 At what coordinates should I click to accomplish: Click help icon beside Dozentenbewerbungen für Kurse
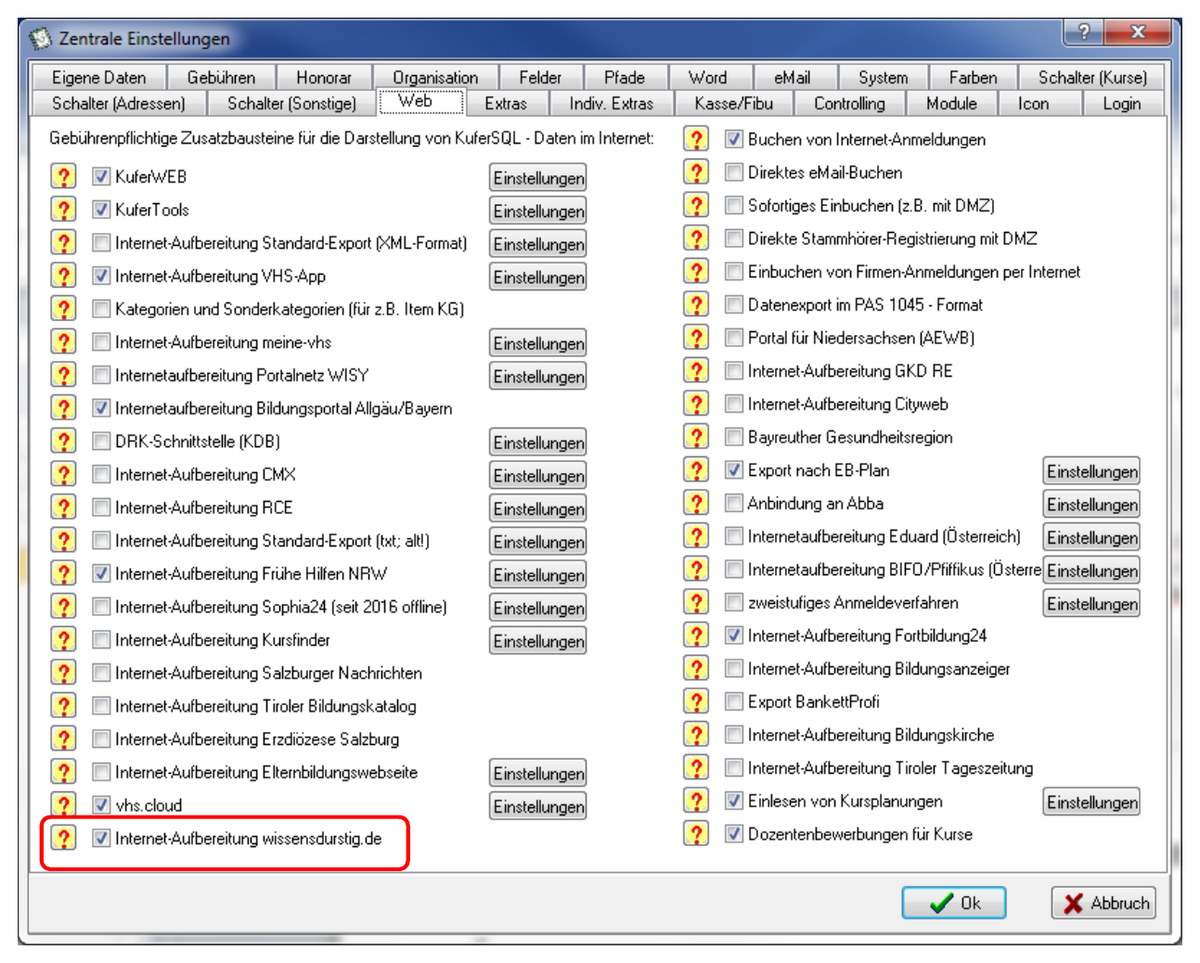click(x=696, y=833)
